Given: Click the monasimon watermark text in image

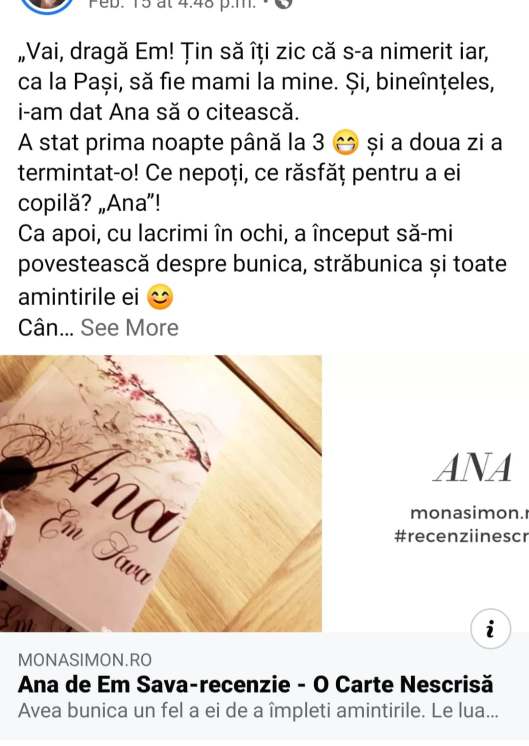Looking at the screenshot, I should (x=469, y=513).
